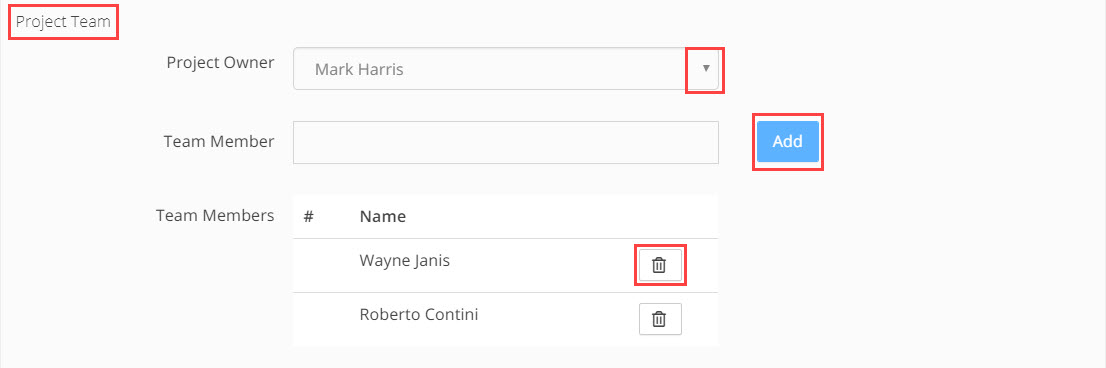
Task: Select the # column header
Action: click(308, 216)
